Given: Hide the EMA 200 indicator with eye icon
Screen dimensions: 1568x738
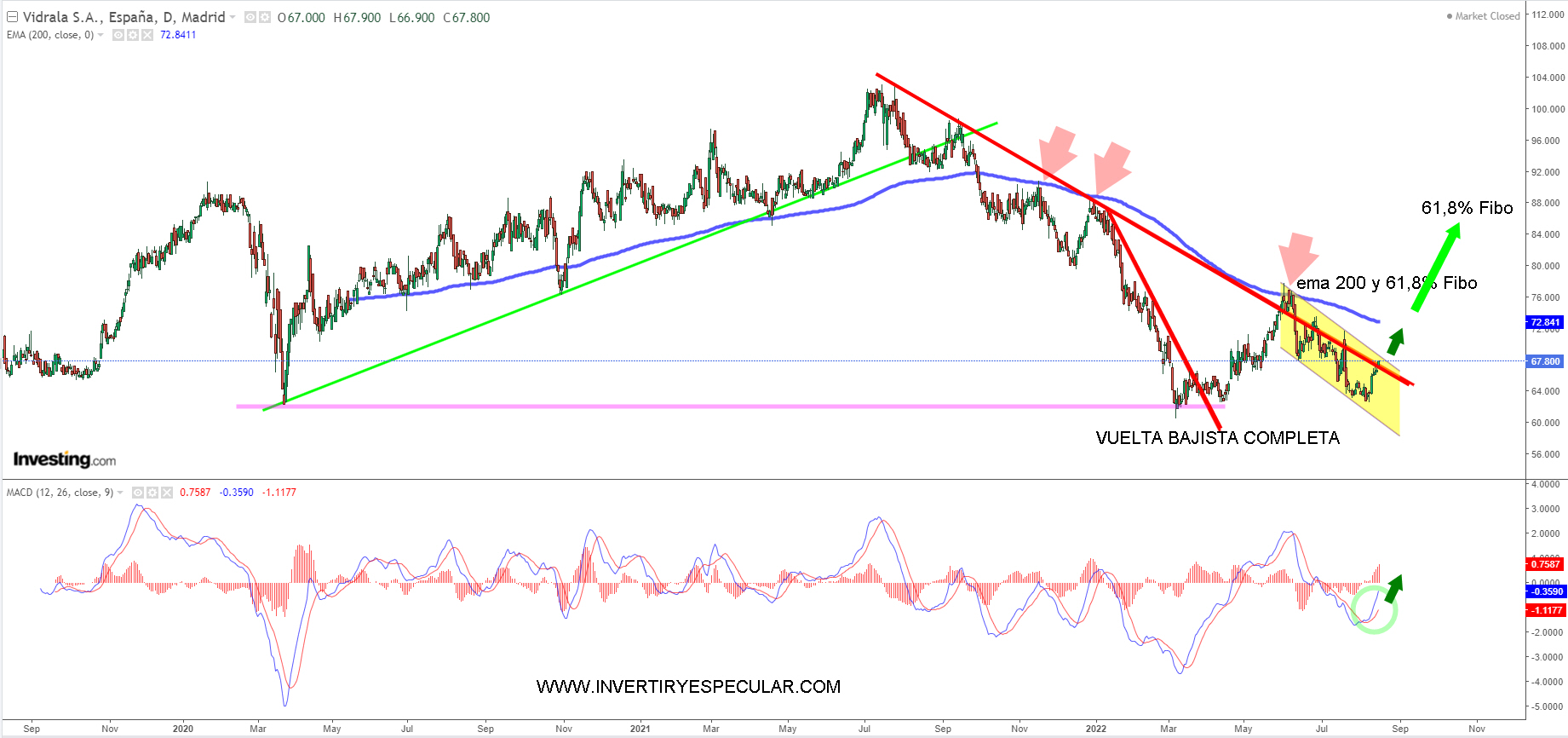Looking at the screenshot, I should (118, 35).
